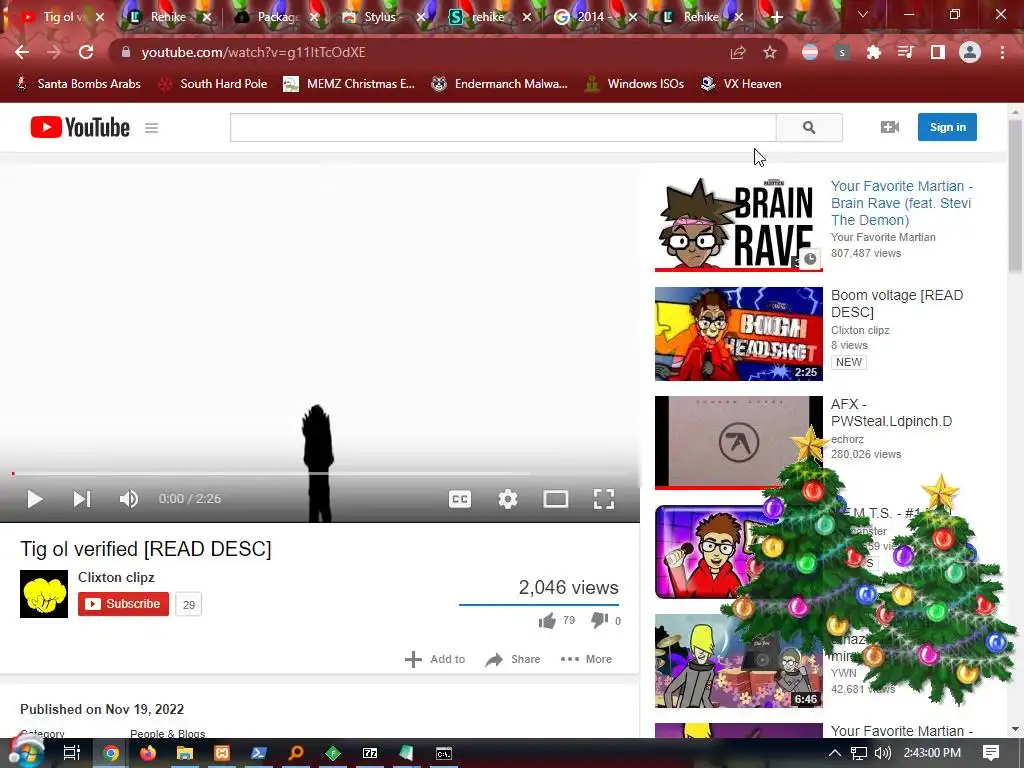Like the video with thumbs up
Image resolution: width=1024 pixels, height=768 pixels.
coord(547,620)
